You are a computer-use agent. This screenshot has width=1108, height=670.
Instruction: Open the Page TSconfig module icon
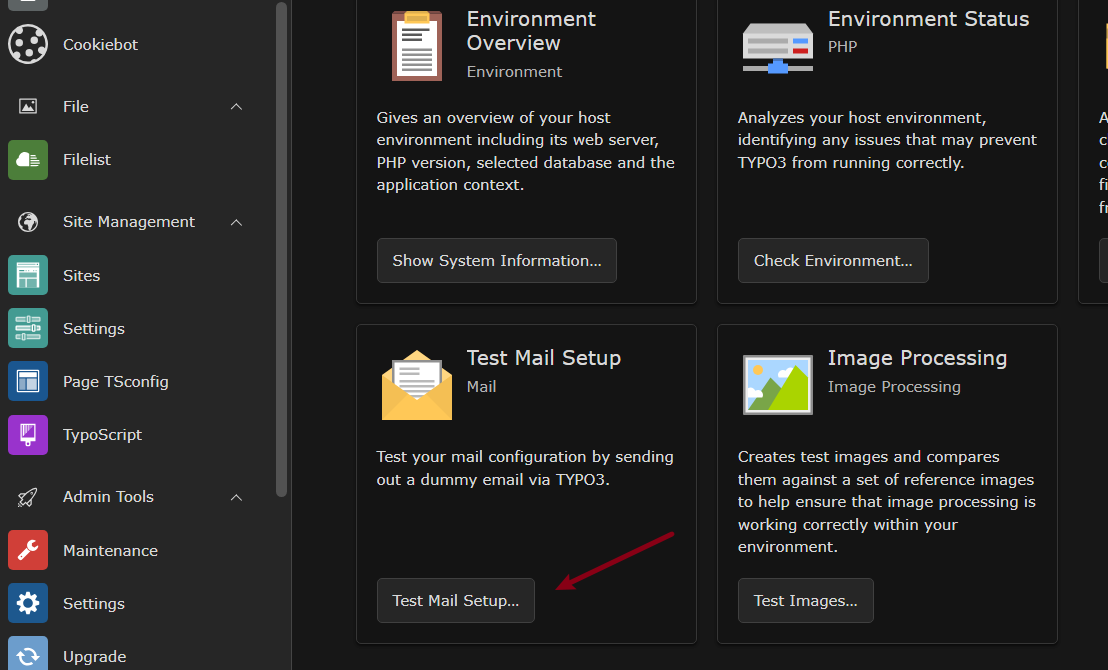(27, 381)
